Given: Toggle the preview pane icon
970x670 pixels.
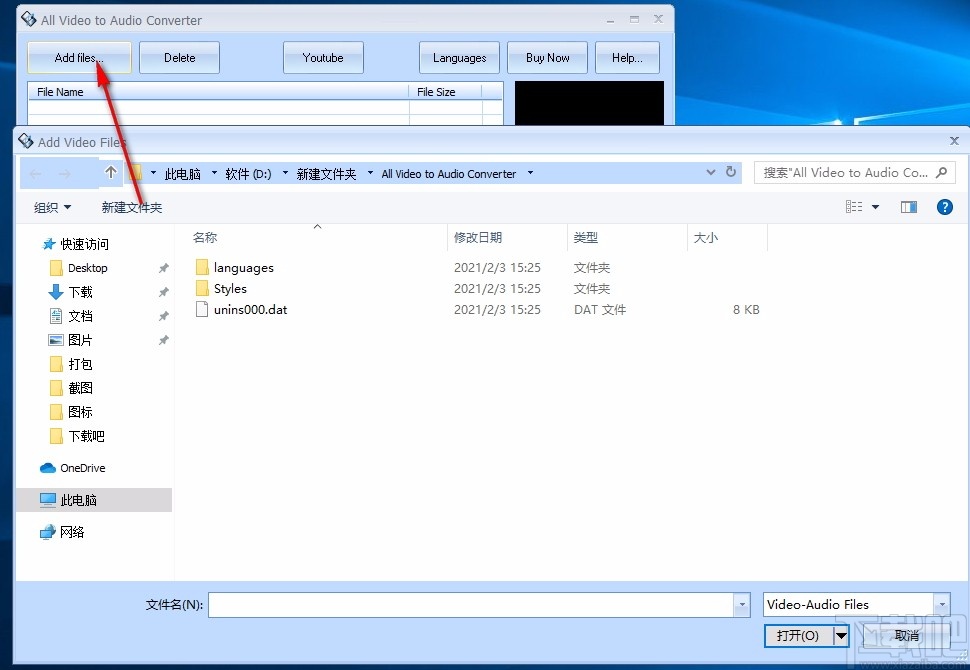Looking at the screenshot, I should coord(909,206).
